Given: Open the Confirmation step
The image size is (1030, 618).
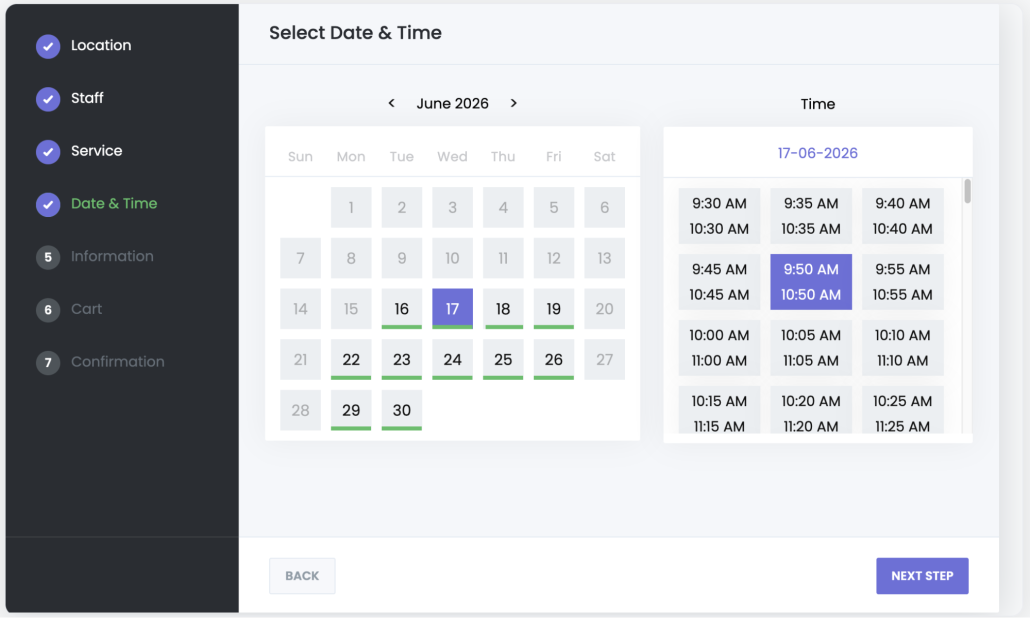Looking at the screenshot, I should [x=118, y=362].
